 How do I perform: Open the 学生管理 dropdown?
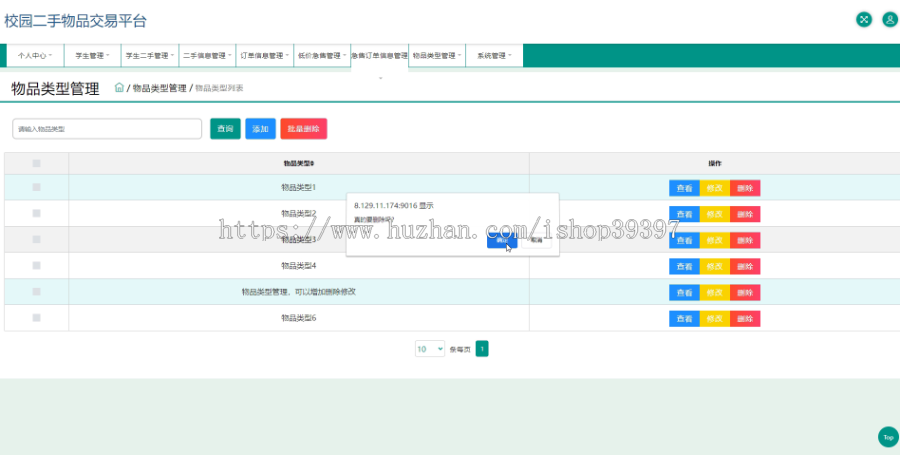(92, 56)
